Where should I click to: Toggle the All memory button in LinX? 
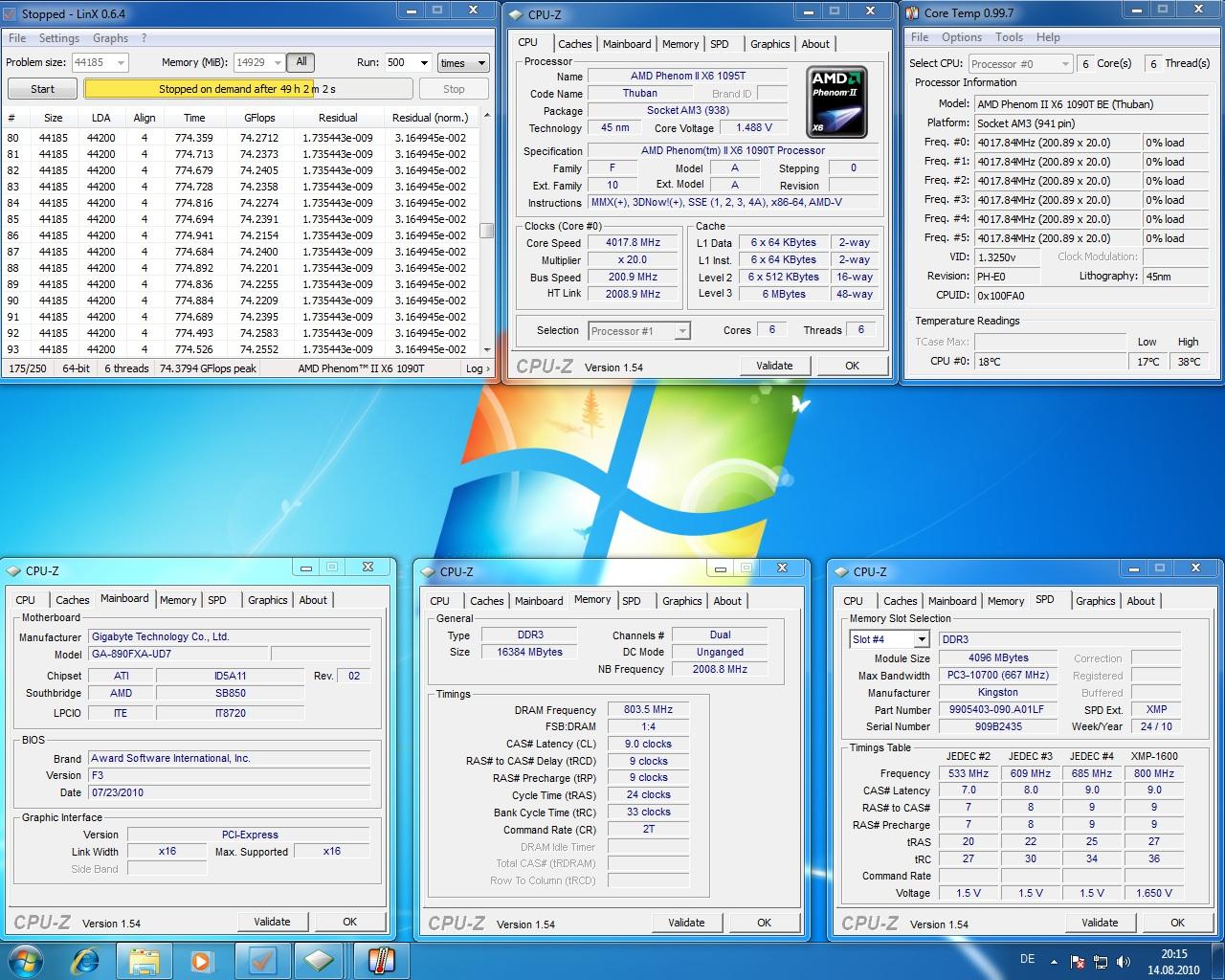pyautogui.click(x=301, y=62)
